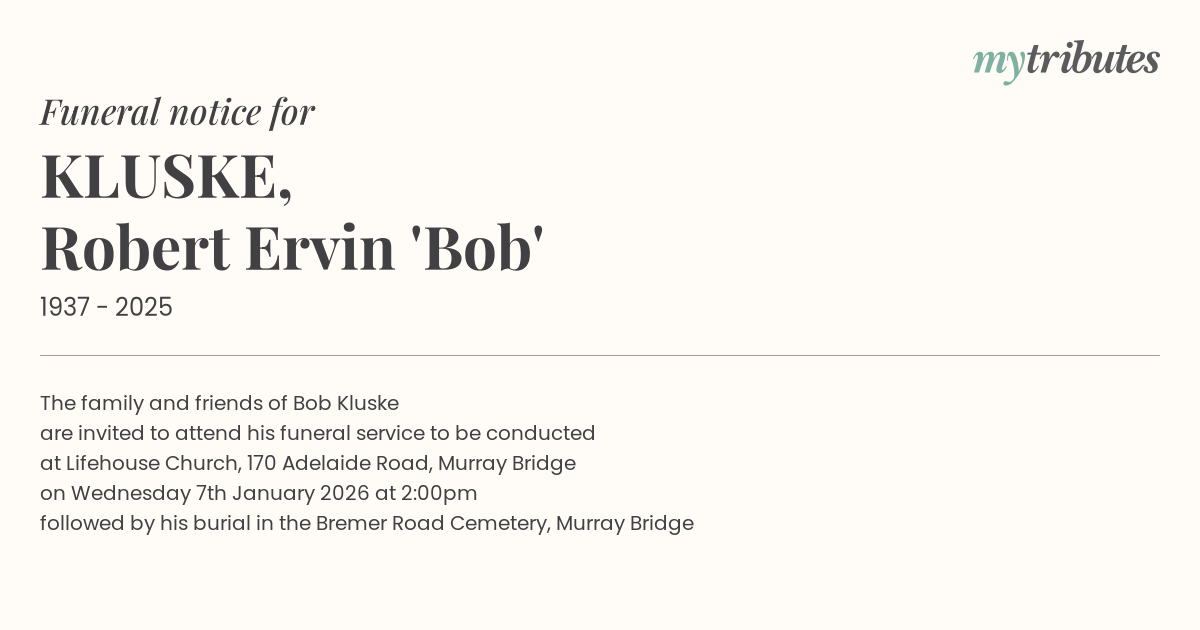Screen dimensions: 1200x630
Task: Click the horizontal divider line
Action: 600,355
